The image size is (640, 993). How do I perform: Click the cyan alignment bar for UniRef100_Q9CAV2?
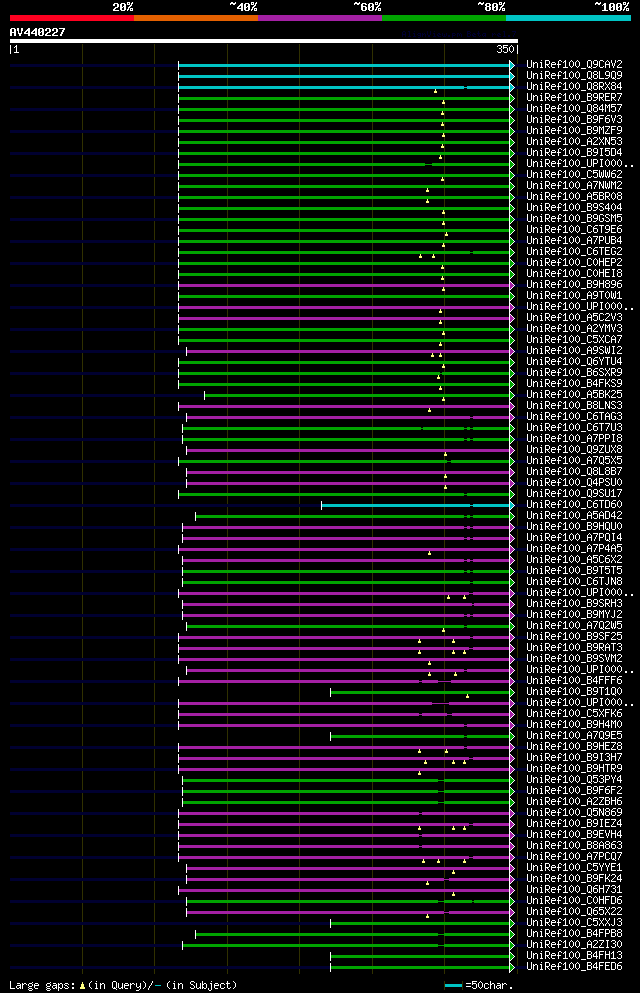[345, 65]
